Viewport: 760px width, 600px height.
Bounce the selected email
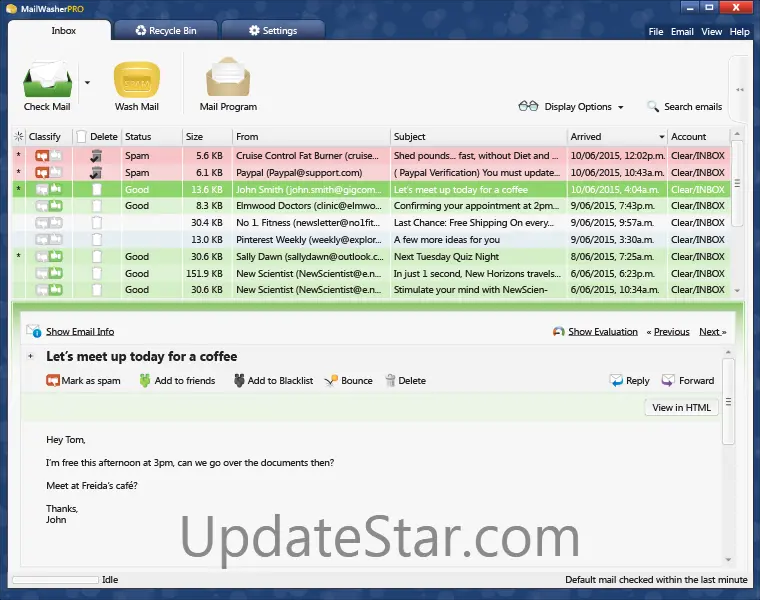tap(332, 381)
